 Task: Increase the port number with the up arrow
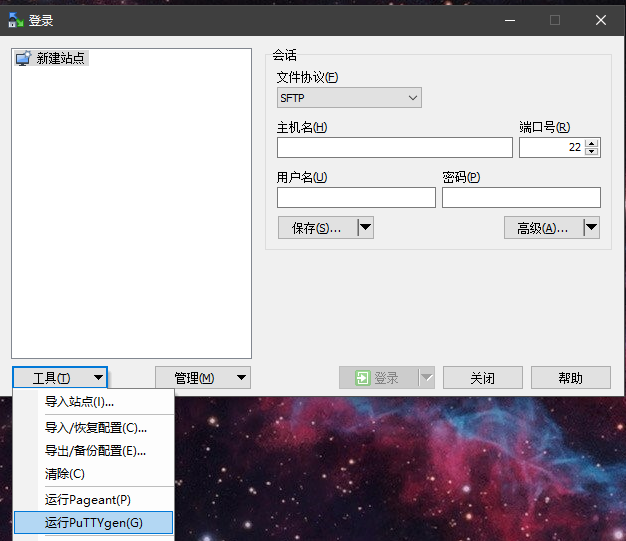(592, 143)
